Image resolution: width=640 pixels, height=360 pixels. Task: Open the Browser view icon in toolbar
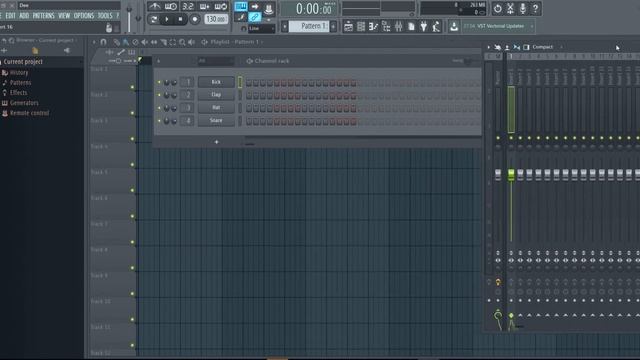click(x=386, y=27)
